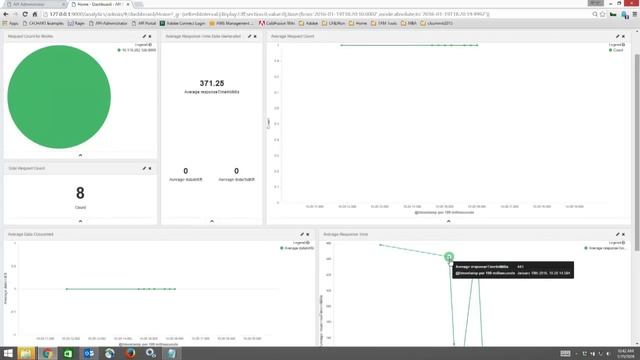Open the Chrome menu button

click(635, 14)
